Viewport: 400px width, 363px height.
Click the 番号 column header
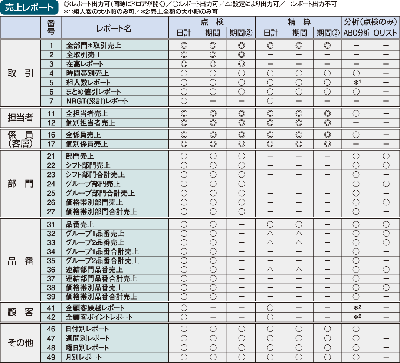[x=51, y=28]
